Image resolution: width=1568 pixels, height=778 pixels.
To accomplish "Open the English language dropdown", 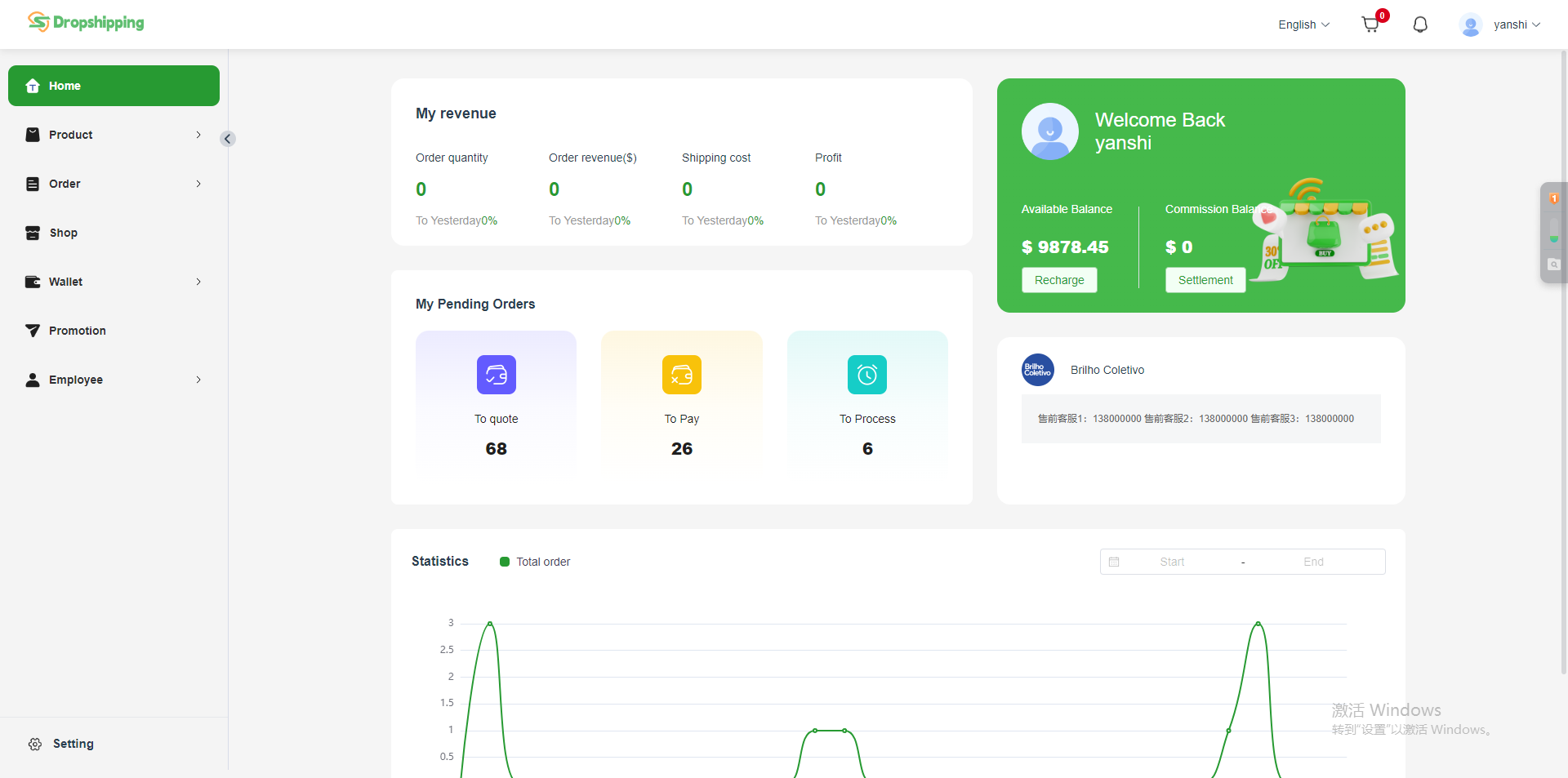I will [1303, 24].
